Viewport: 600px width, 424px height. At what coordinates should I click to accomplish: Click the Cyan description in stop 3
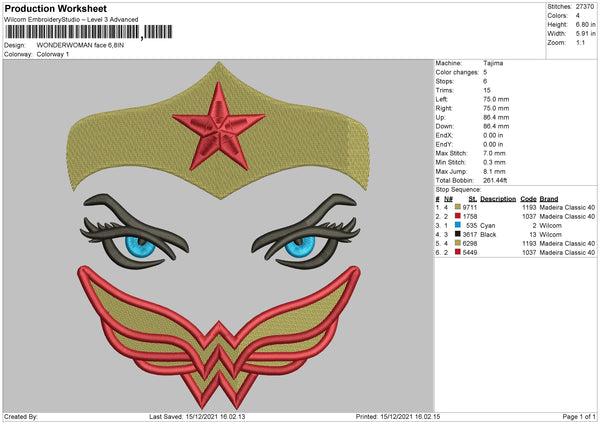coord(488,226)
